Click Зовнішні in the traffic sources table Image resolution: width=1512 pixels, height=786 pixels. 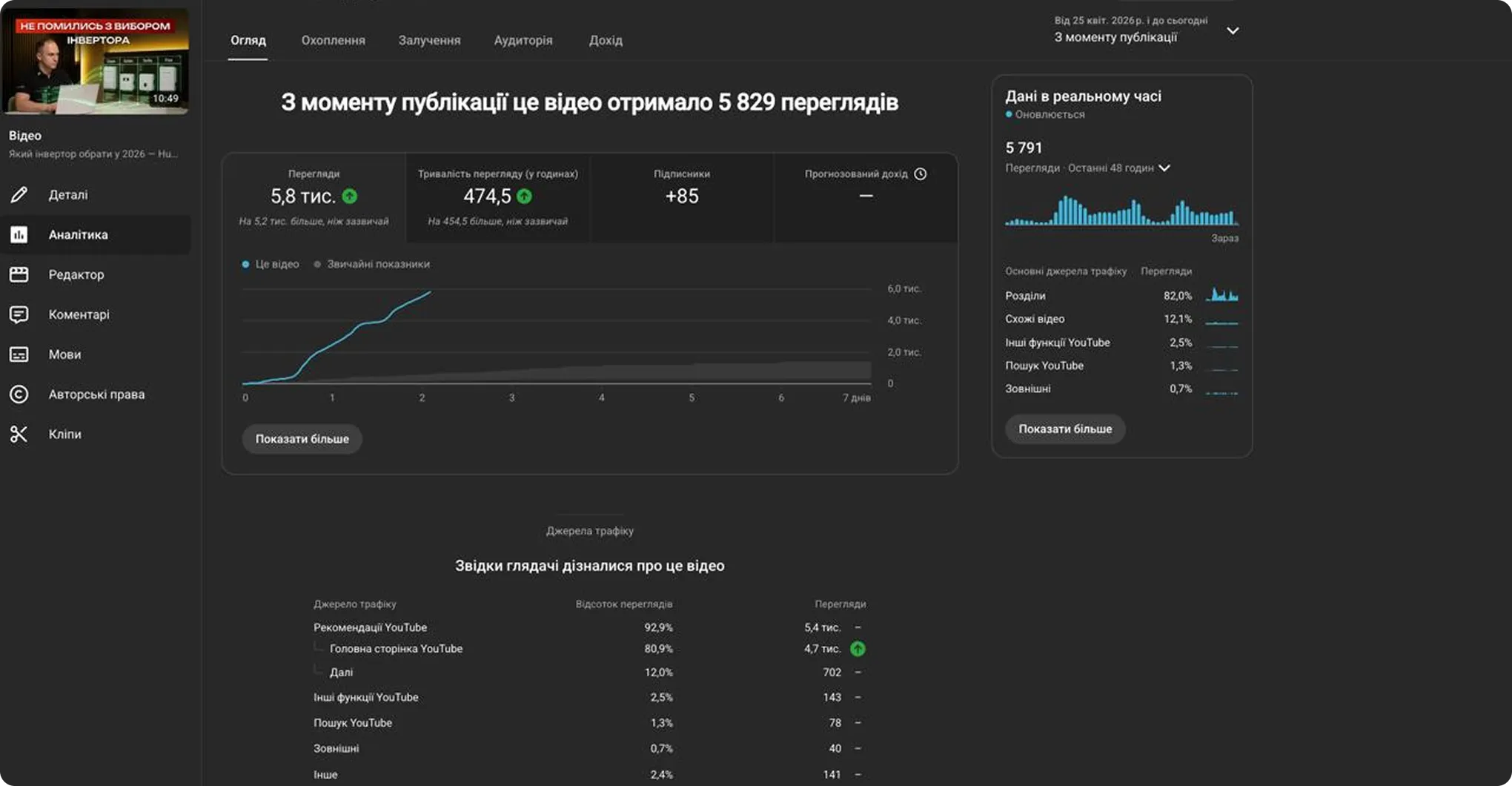(x=336, y=749)
